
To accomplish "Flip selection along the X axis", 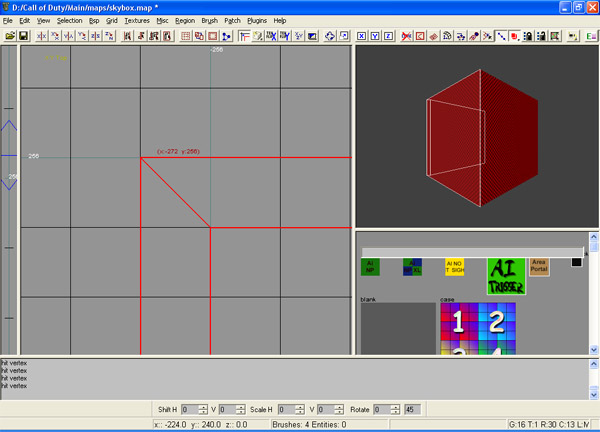I will coord(41,36).
